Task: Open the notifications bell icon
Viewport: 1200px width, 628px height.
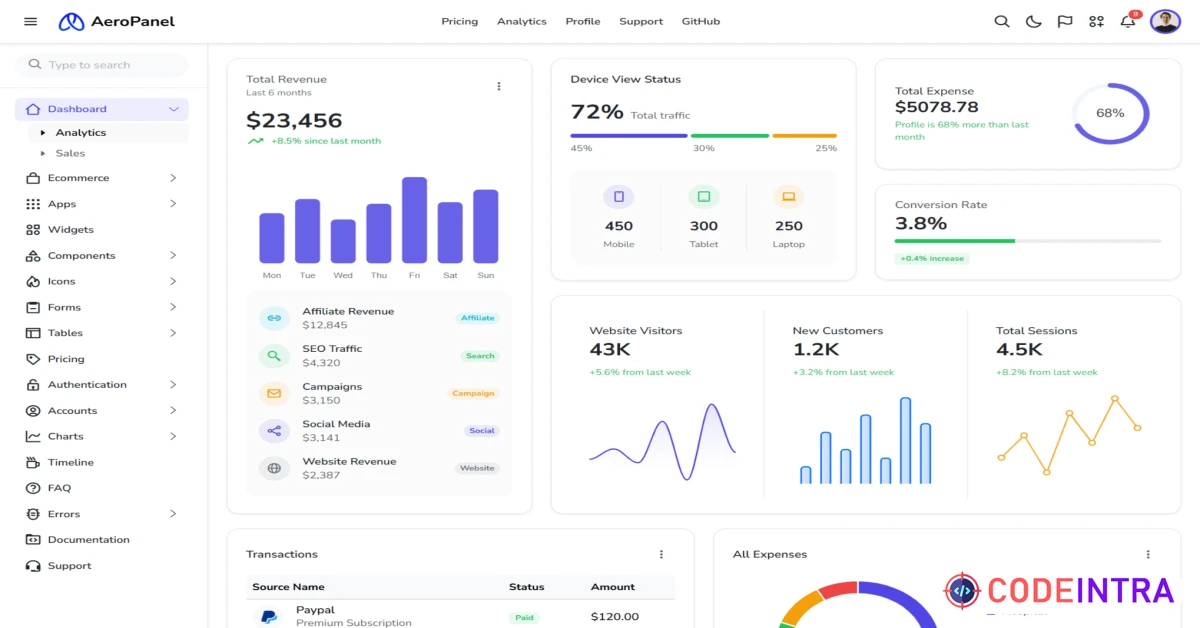Action: point(1128,21)
